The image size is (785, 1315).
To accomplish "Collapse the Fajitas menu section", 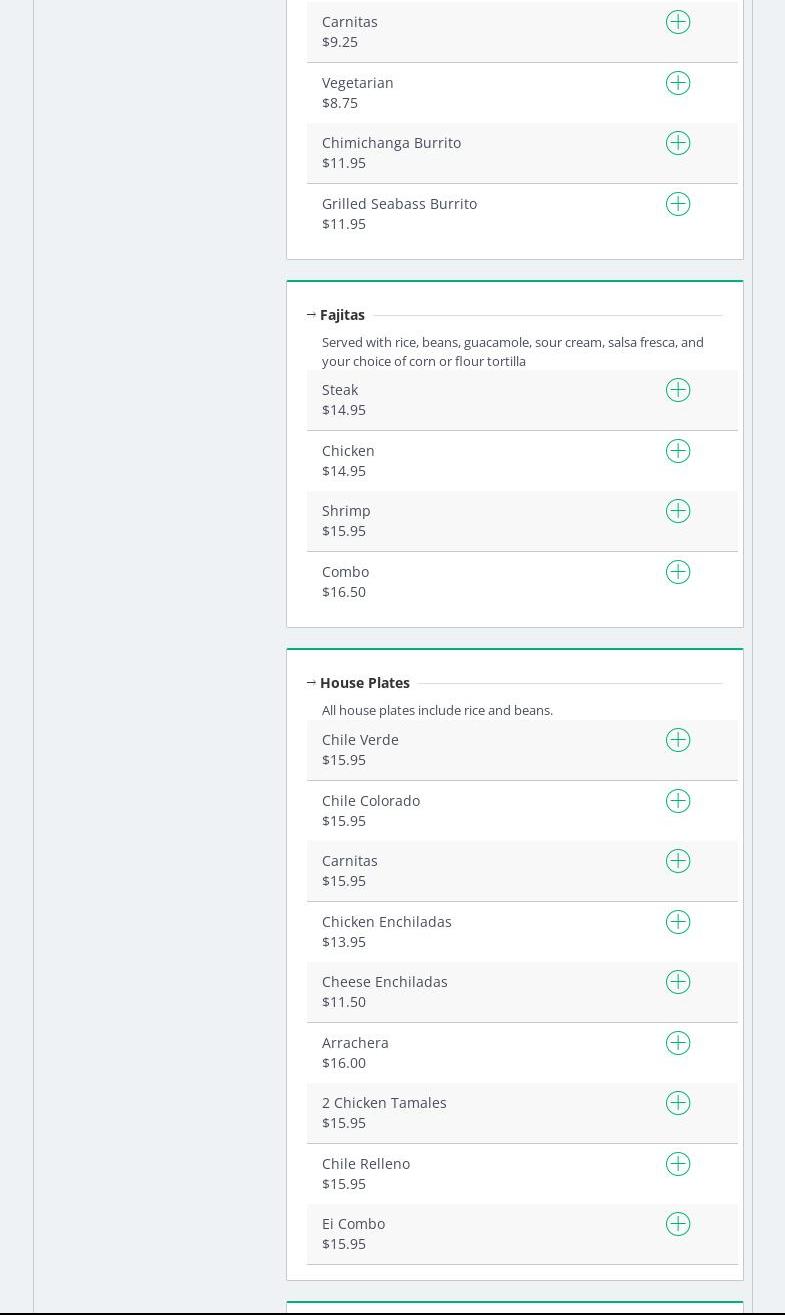I will (x=311, y=315).
